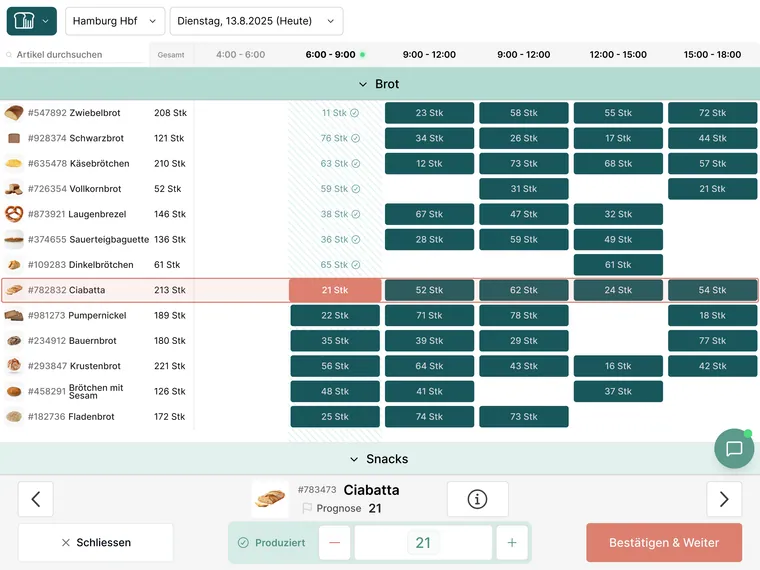This screenshot has width=760, height=570.
Task: Click the large Ciabatta detail thumbnail
Action: [270, 499]
